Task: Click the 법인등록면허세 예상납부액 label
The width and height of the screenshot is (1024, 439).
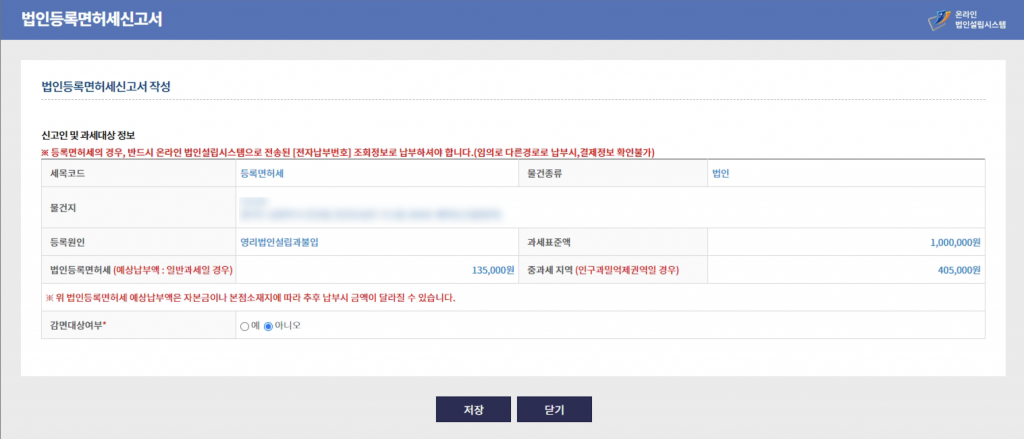Action: [x=142, y=270]
